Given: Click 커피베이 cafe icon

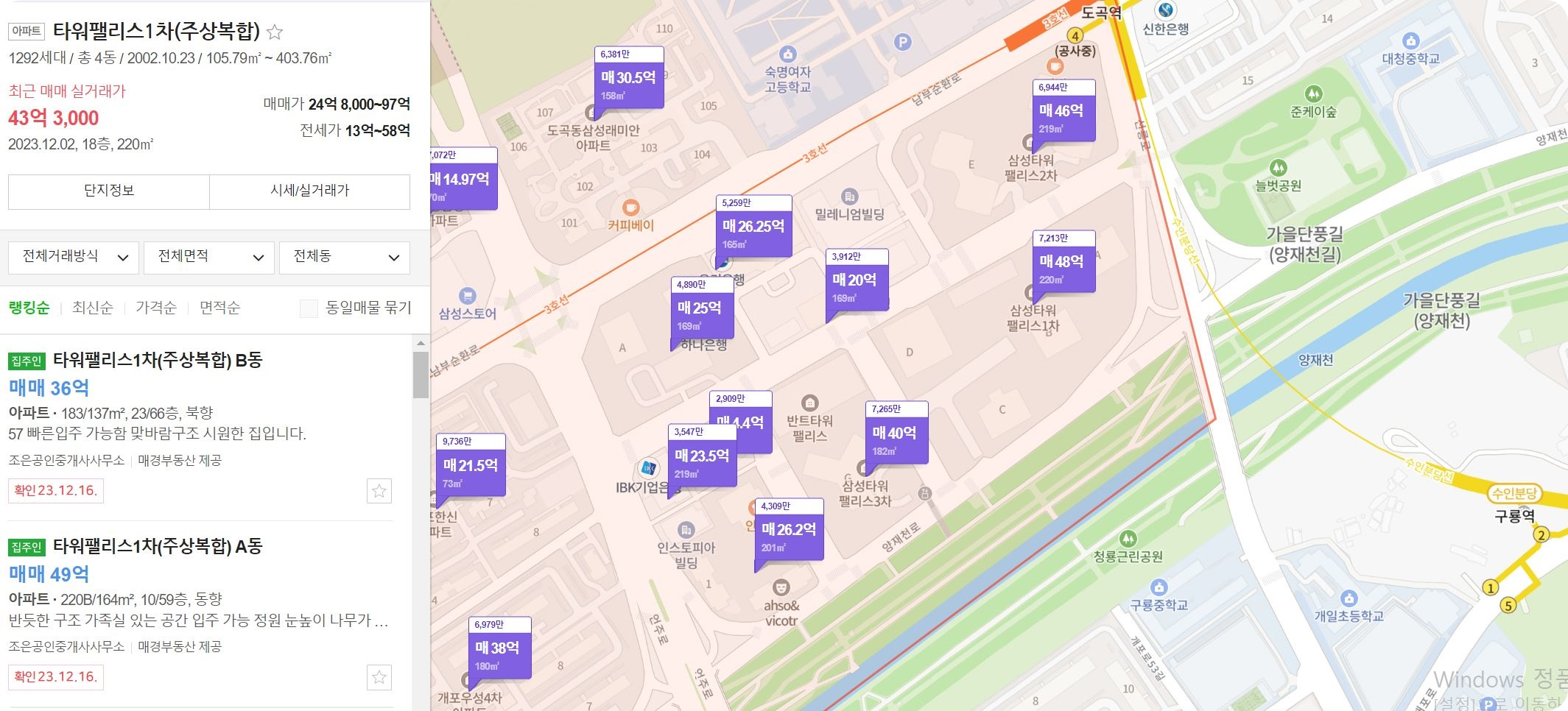Looking at the screenshot, I should click(630, 208).
